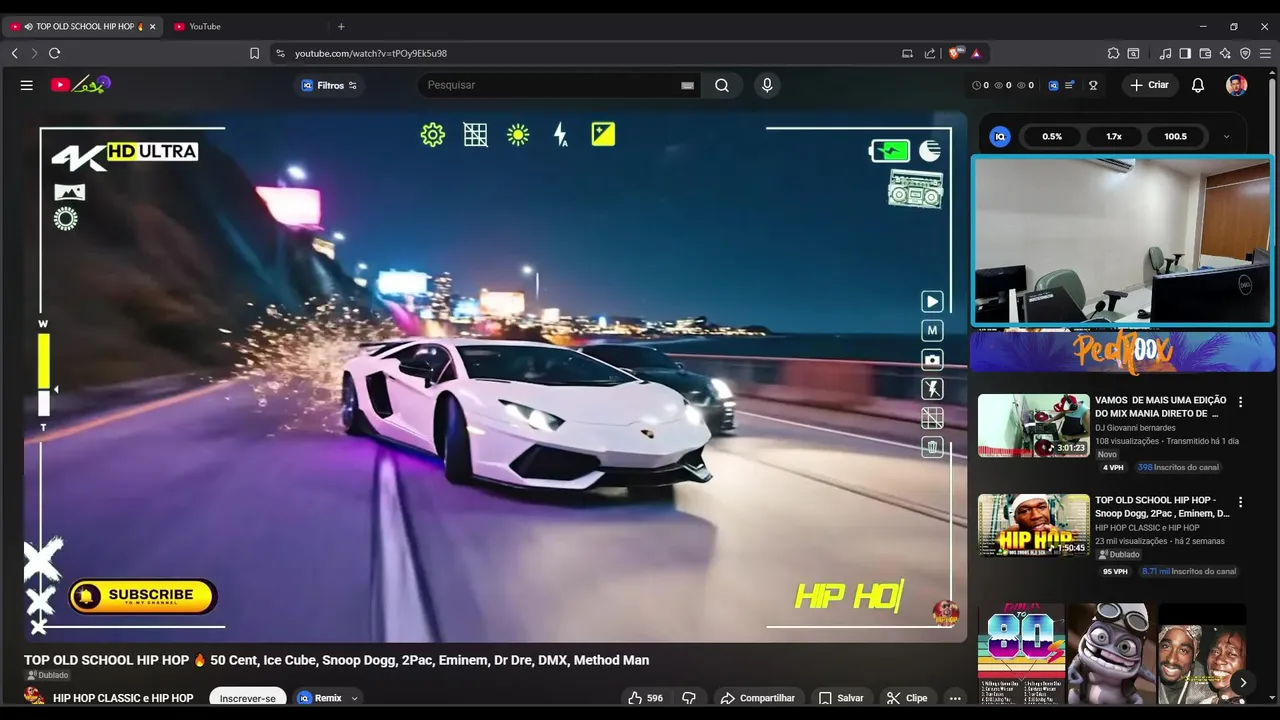Viewport: 1280px width, 720px height.
Task: Click the vidIQ 100.5 score pill
Action: [x=1176, y=137]
